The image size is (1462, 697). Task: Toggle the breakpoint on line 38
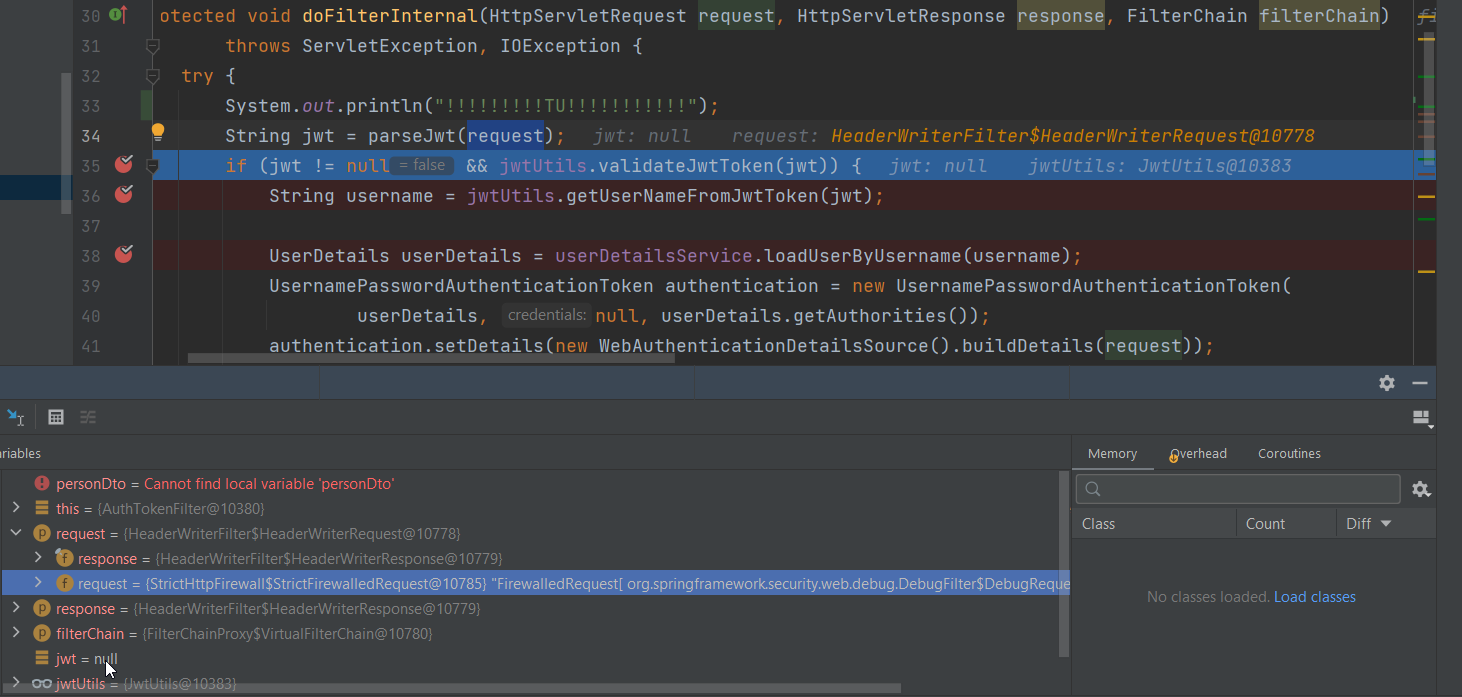124,255
